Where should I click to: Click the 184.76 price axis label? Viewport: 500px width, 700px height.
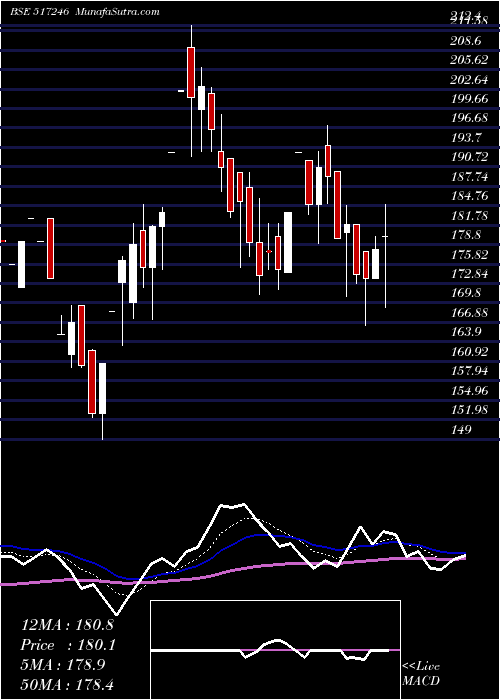click(470, 196)
